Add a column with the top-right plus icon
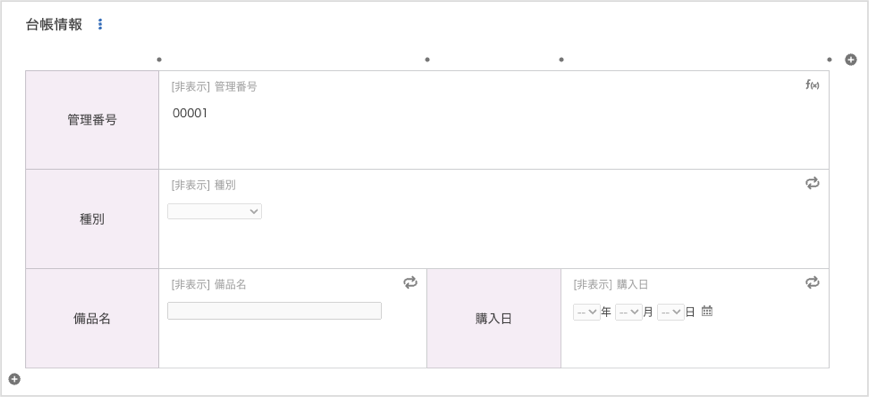Image resolution: width=869 pixels, height=397 pixels. coord(851,60)
